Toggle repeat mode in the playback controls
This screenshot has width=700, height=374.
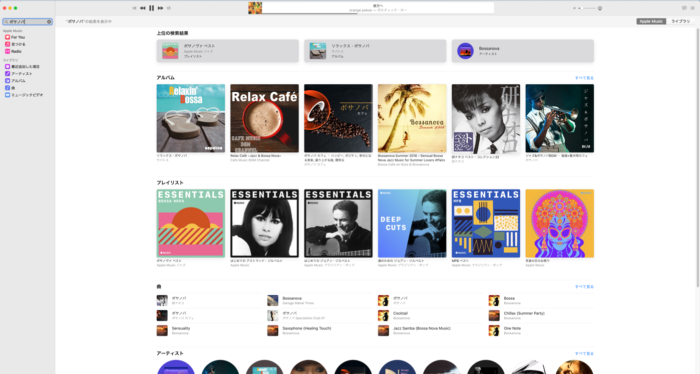pos(169,8)
